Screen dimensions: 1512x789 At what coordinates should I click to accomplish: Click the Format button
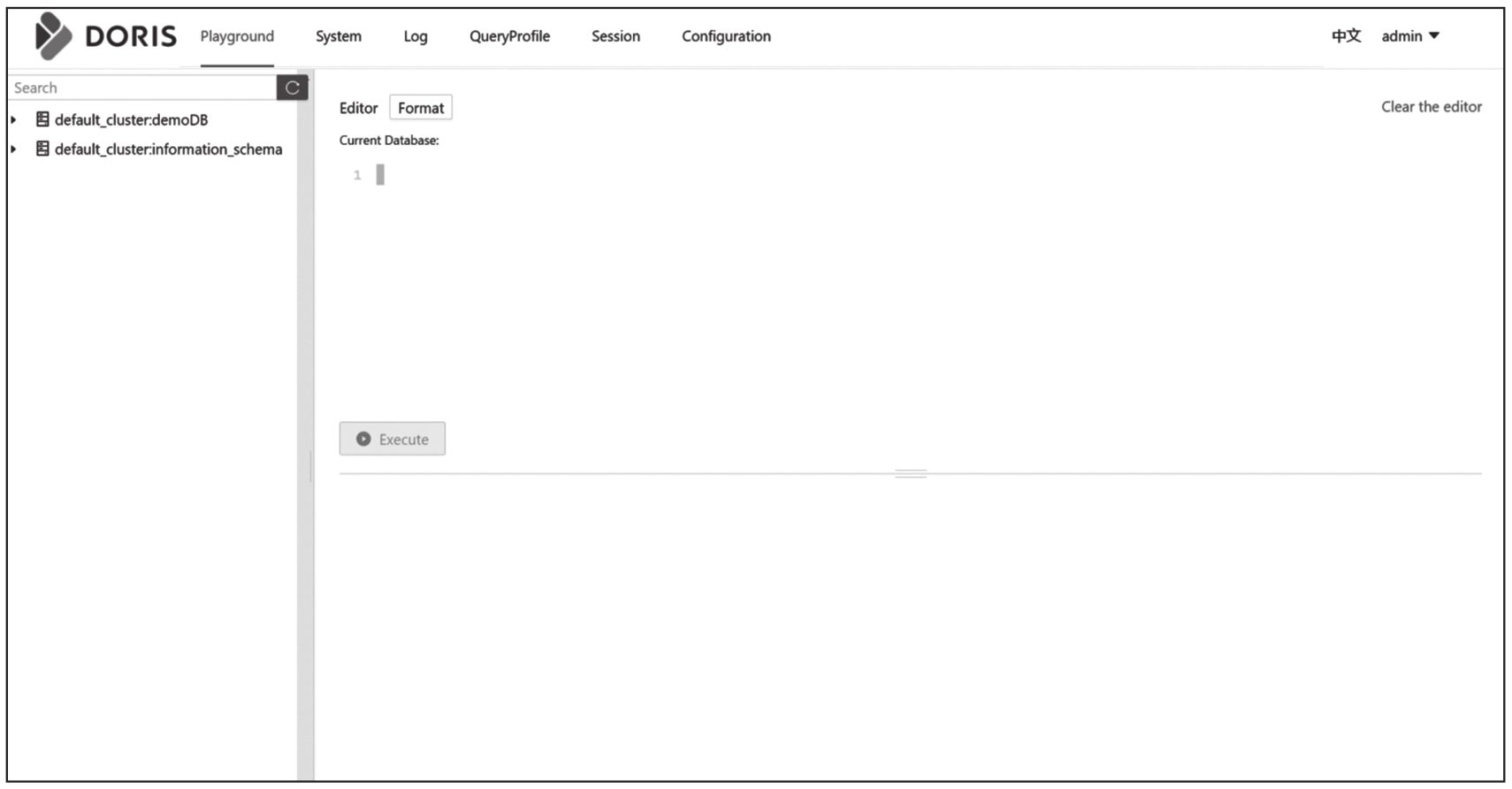(x=421, y=107)
